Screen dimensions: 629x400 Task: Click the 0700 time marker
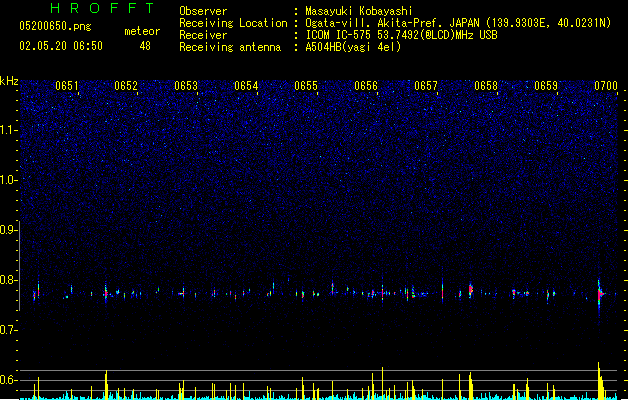[x=606, y=86]
